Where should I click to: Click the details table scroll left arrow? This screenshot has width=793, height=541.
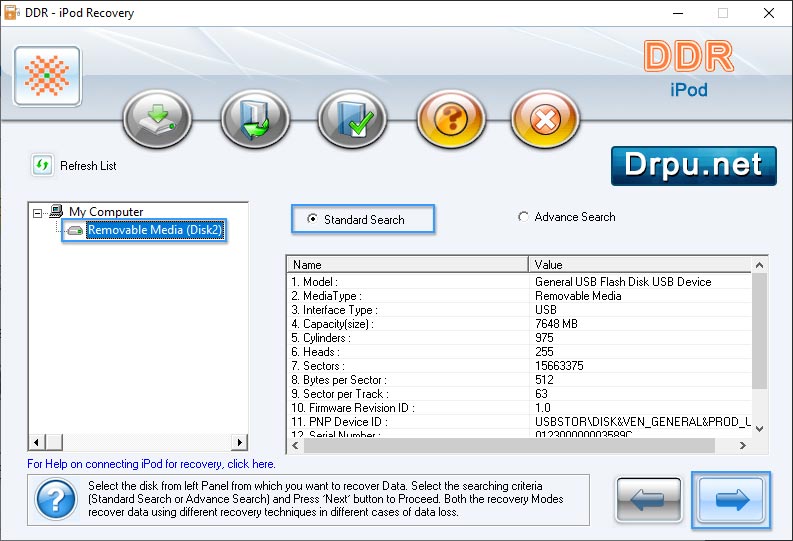coord(295,445)
